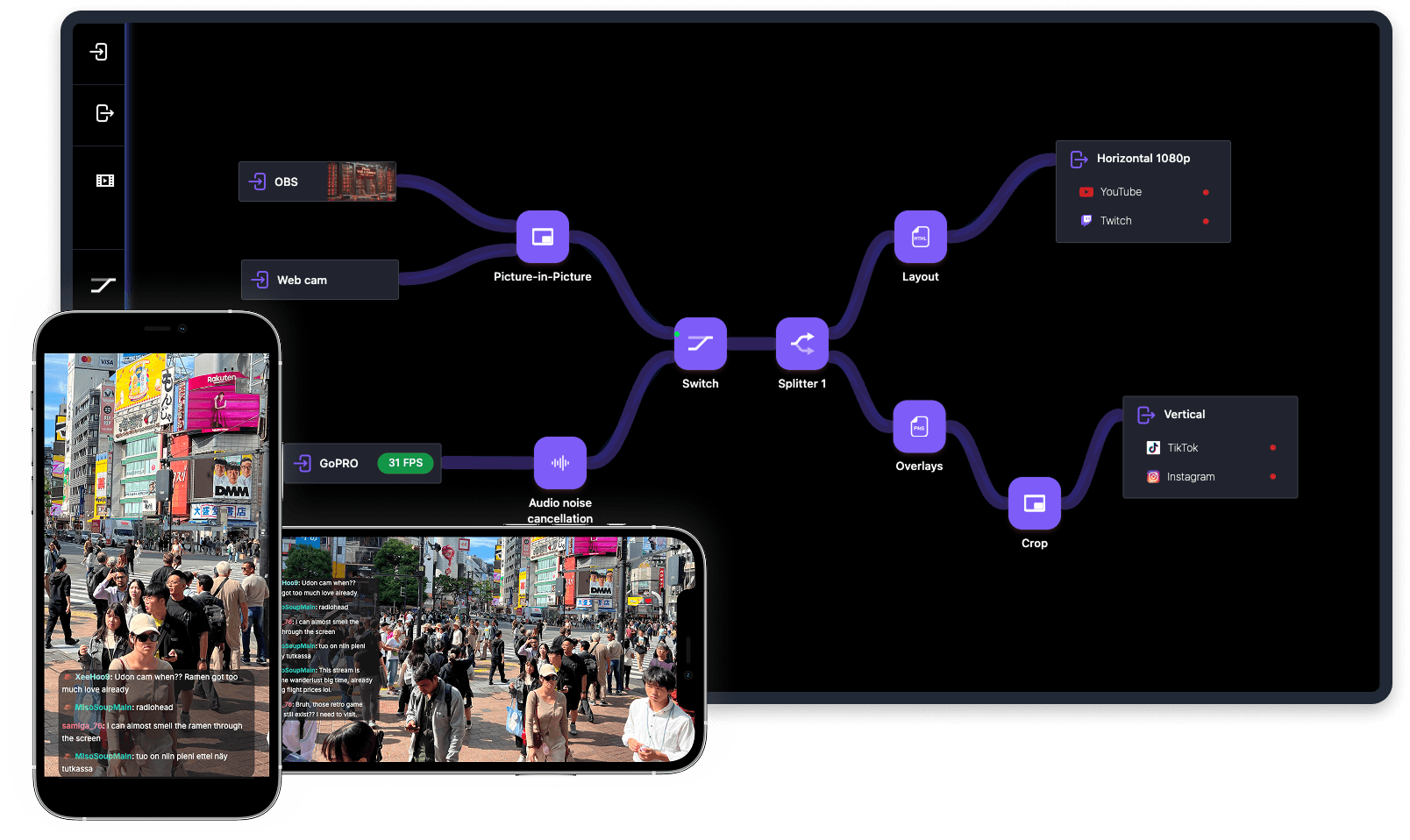Viewport: 1410px width, 840px height.
Task: Click the 31 FPS badge on GoPRO
Action: click(405, 463)
